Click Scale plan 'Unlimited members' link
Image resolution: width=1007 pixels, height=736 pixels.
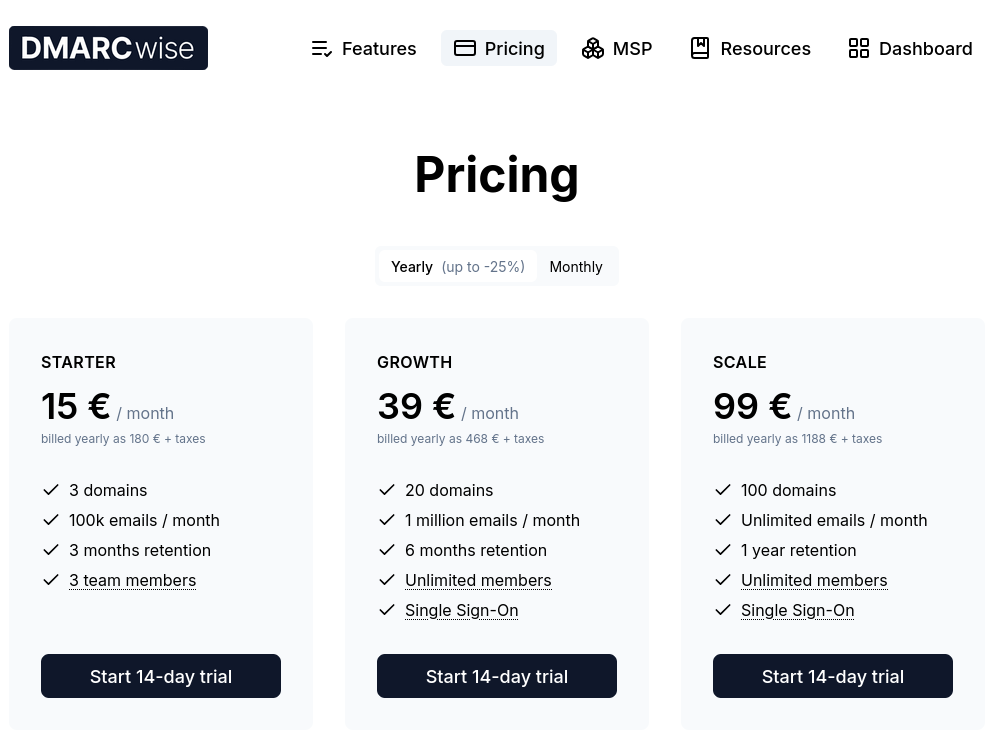click(x=814, y=581)
